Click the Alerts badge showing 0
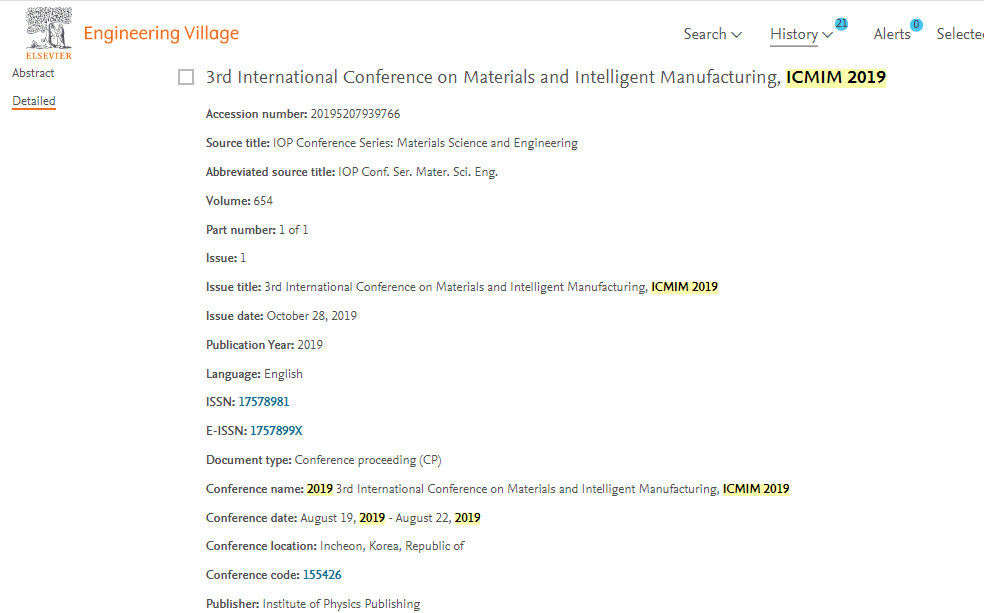The height and width of the screenshot is (613, 984). 916,25
